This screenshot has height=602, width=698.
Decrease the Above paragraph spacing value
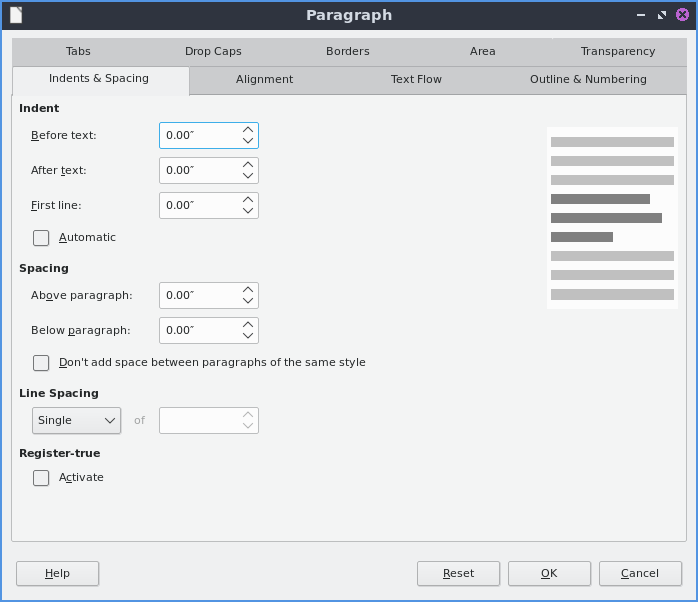(247, 301)
